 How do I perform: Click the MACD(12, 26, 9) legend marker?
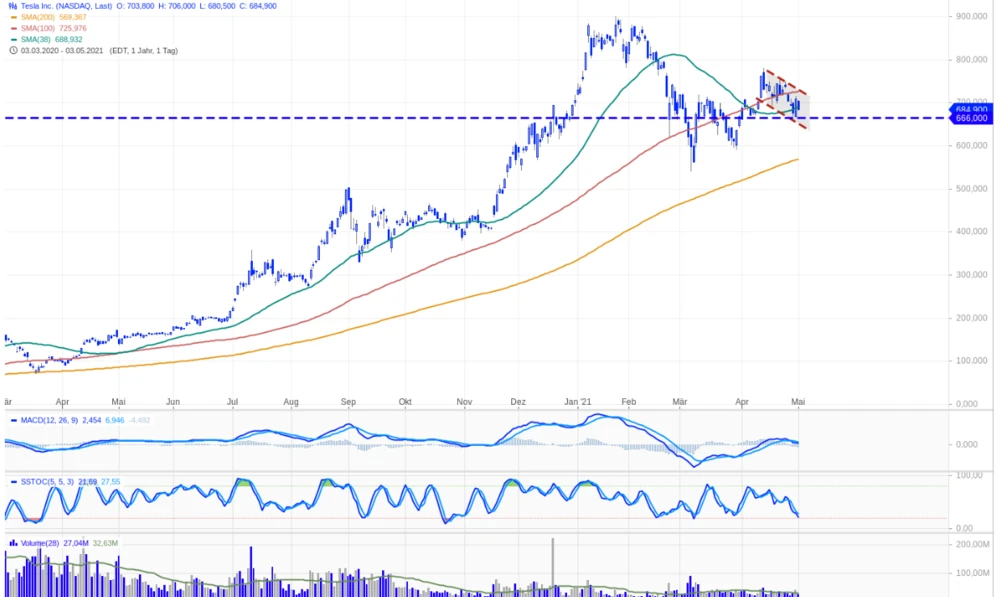(x=13, y=420)
